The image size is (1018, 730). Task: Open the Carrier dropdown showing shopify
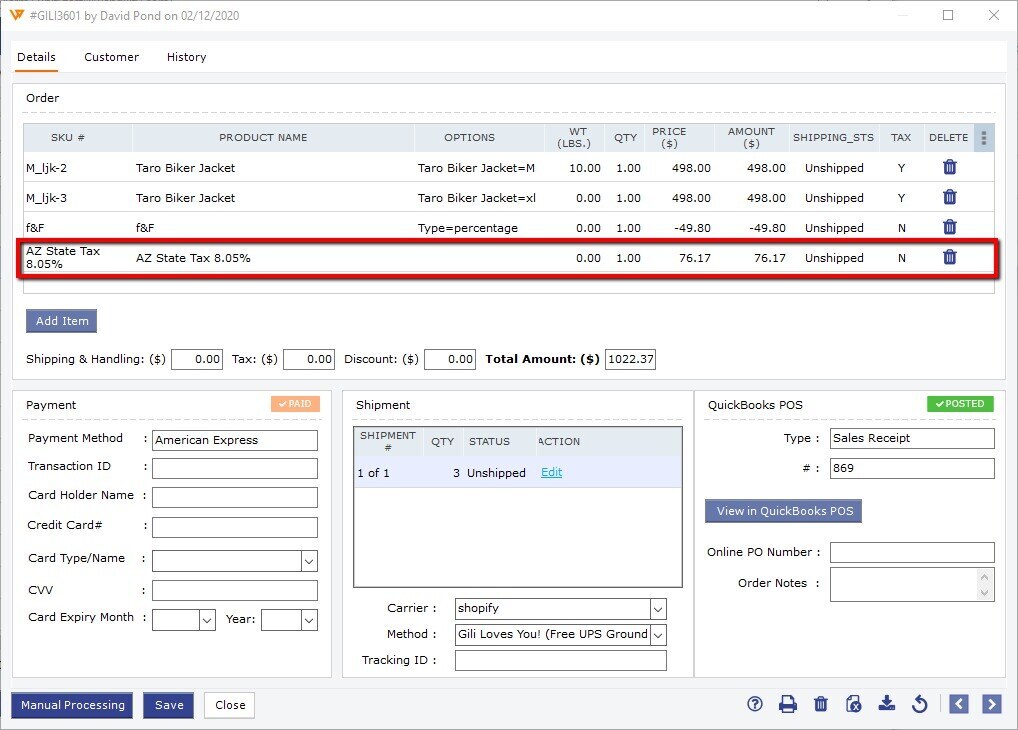(657, 609)
